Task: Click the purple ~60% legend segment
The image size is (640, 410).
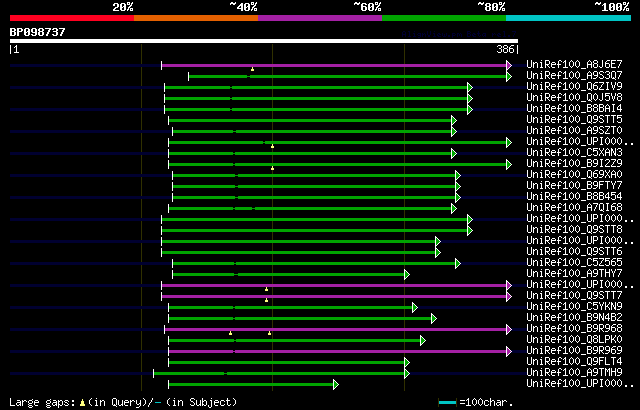Action: coord(320,18)
